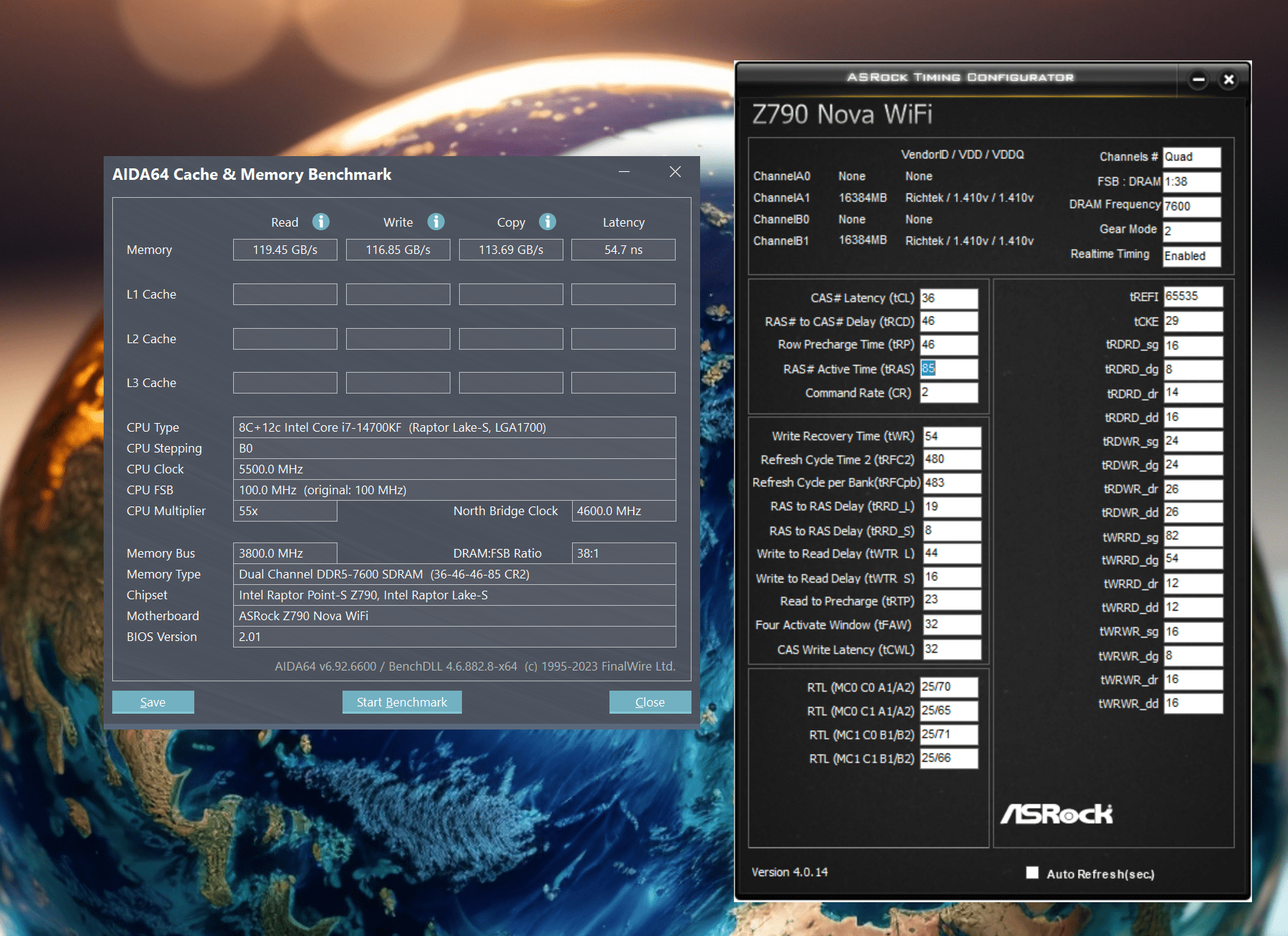Click Start Benchmark button

coord(402,702)
